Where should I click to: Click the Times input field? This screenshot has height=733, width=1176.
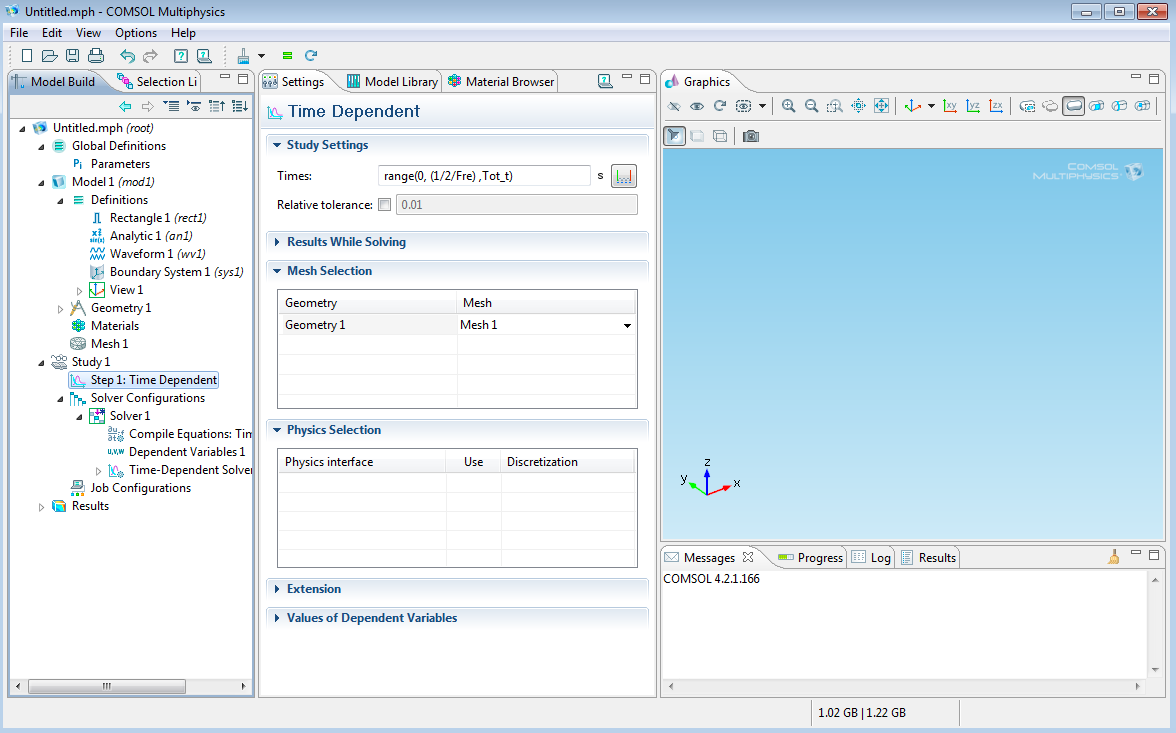(x=484, y=176)
